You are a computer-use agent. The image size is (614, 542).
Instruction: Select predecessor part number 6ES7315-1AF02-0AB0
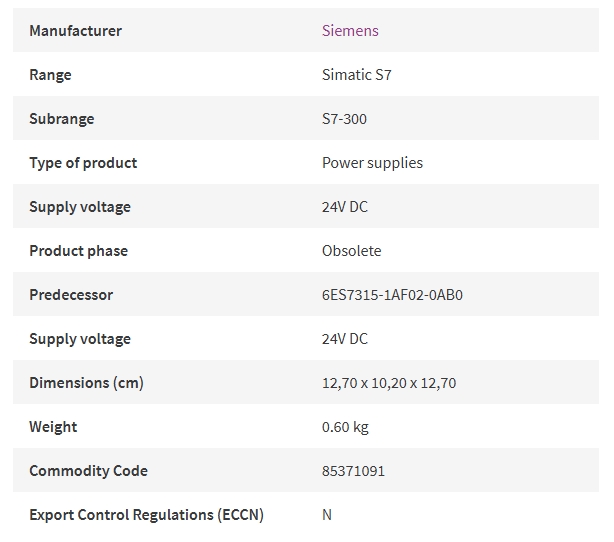[392, 294]
